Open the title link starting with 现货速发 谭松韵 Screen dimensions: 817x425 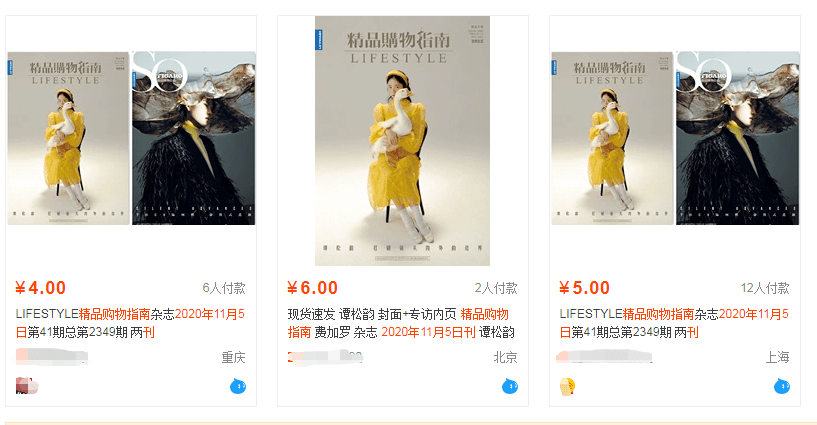click(x=401, y=323)
